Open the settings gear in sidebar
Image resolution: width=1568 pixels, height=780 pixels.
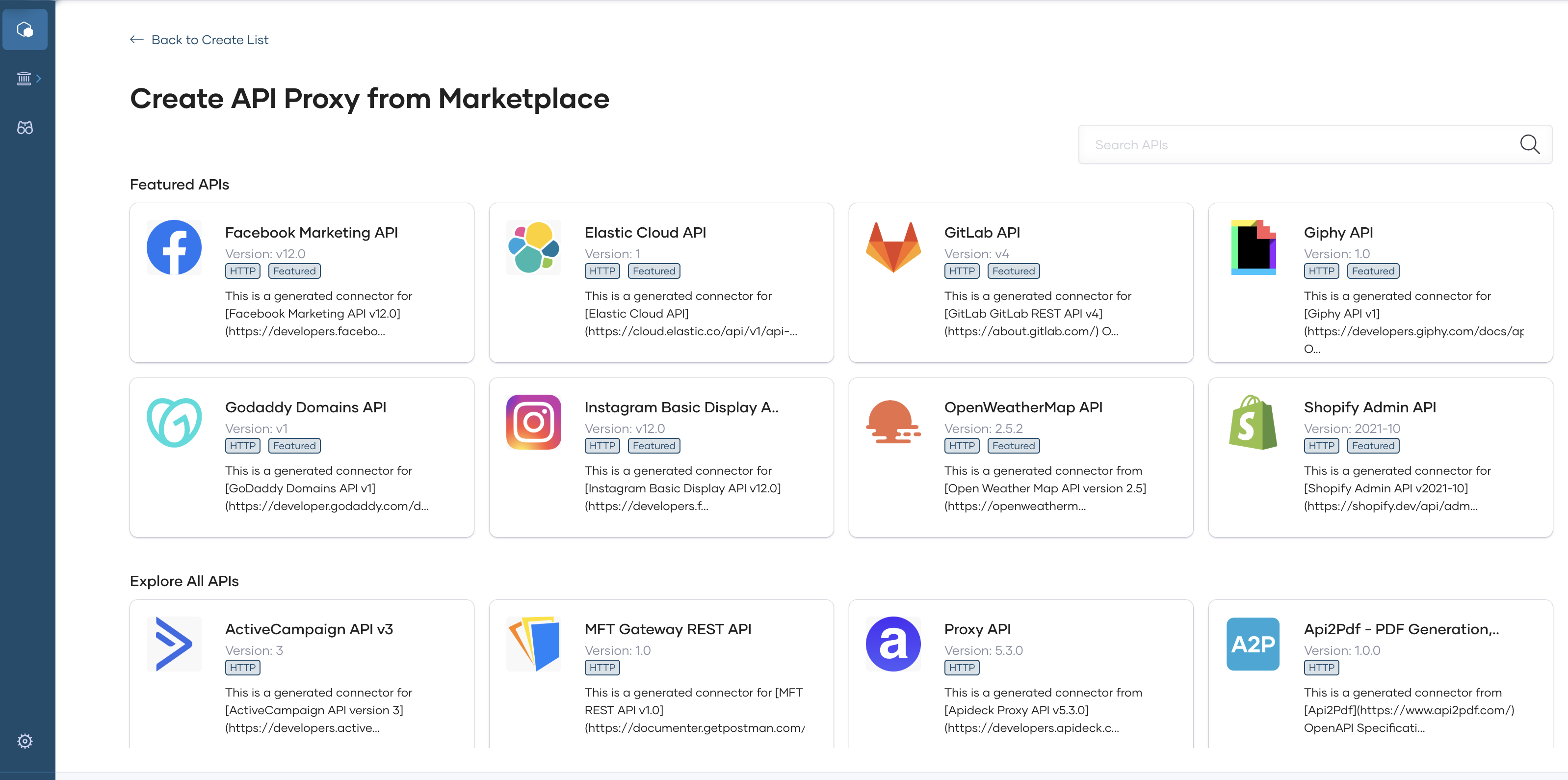pos(25,741)
